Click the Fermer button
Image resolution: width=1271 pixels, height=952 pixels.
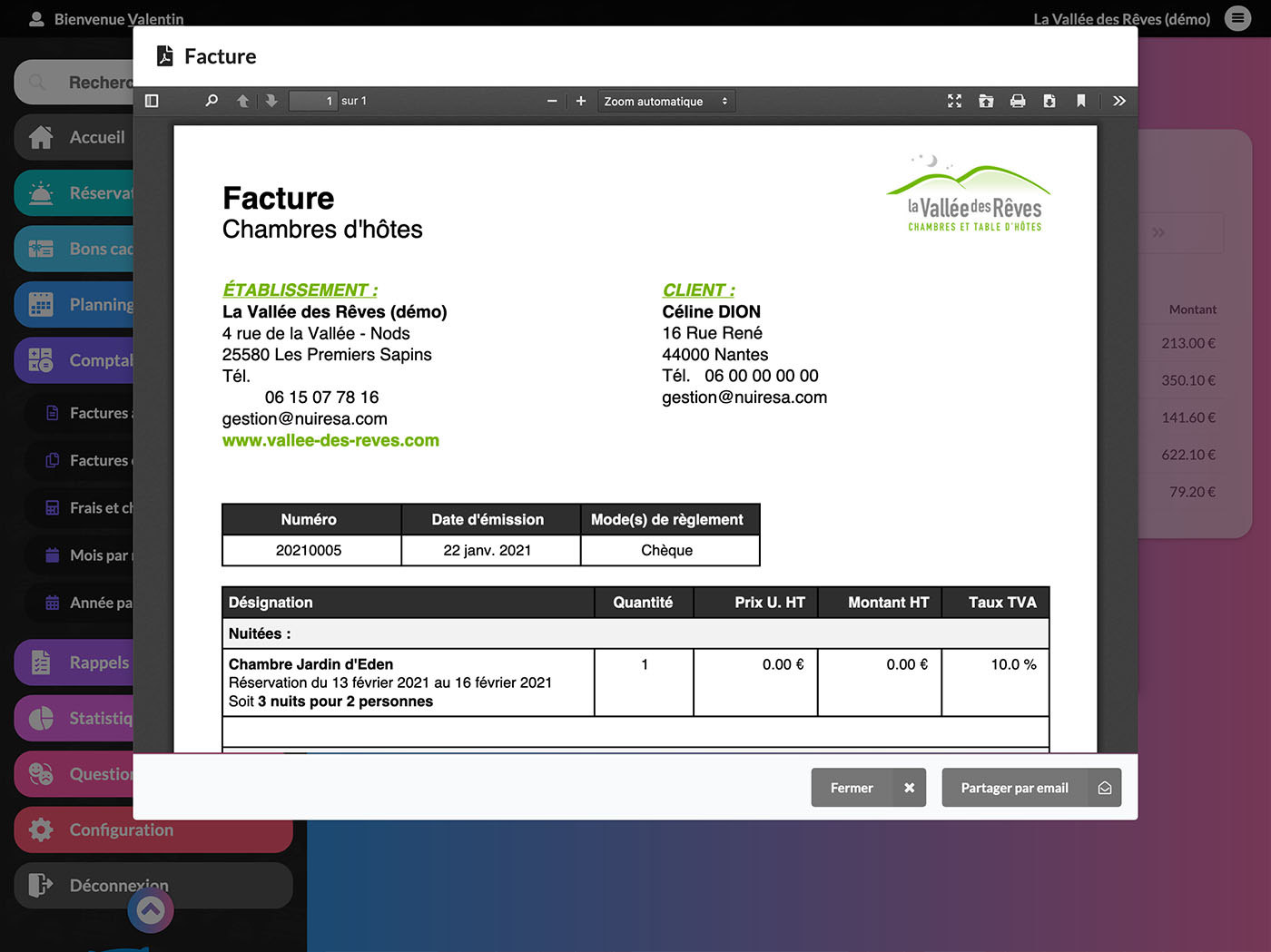click(868, 788)
